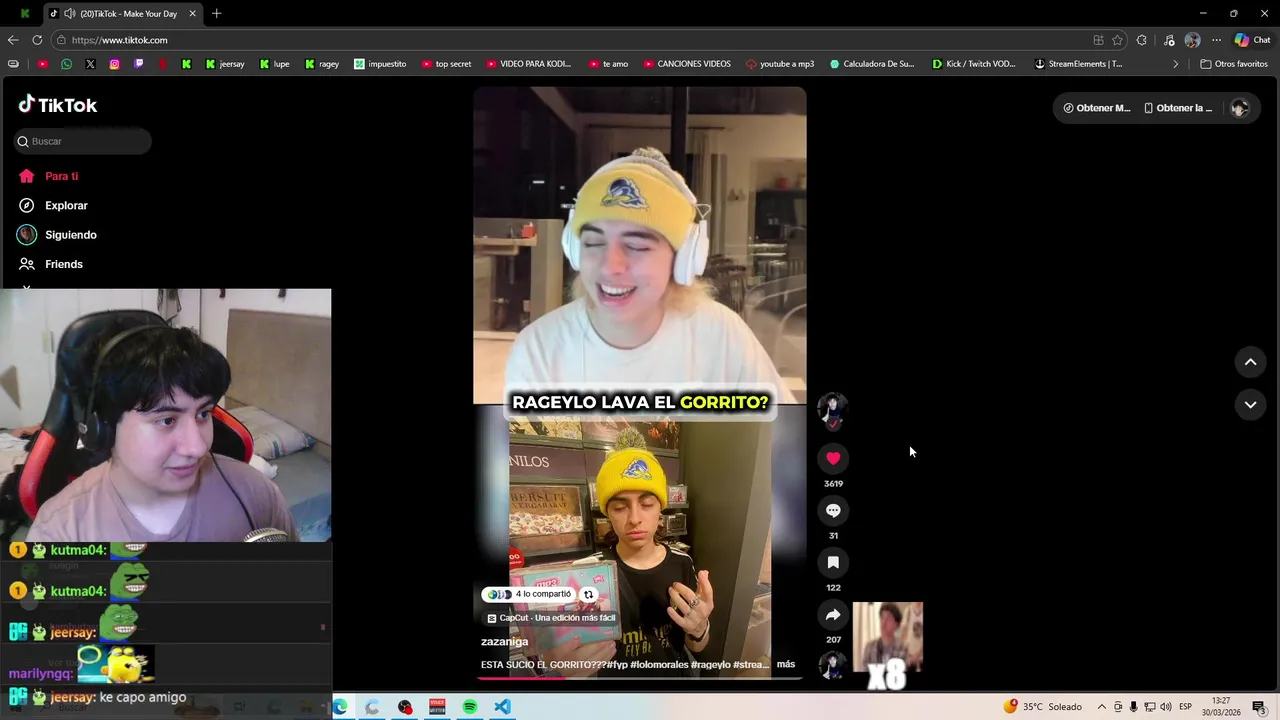The image size is (1280, 720).
Task: Focus the Buscar search field
Action: (x=83, y=141)
